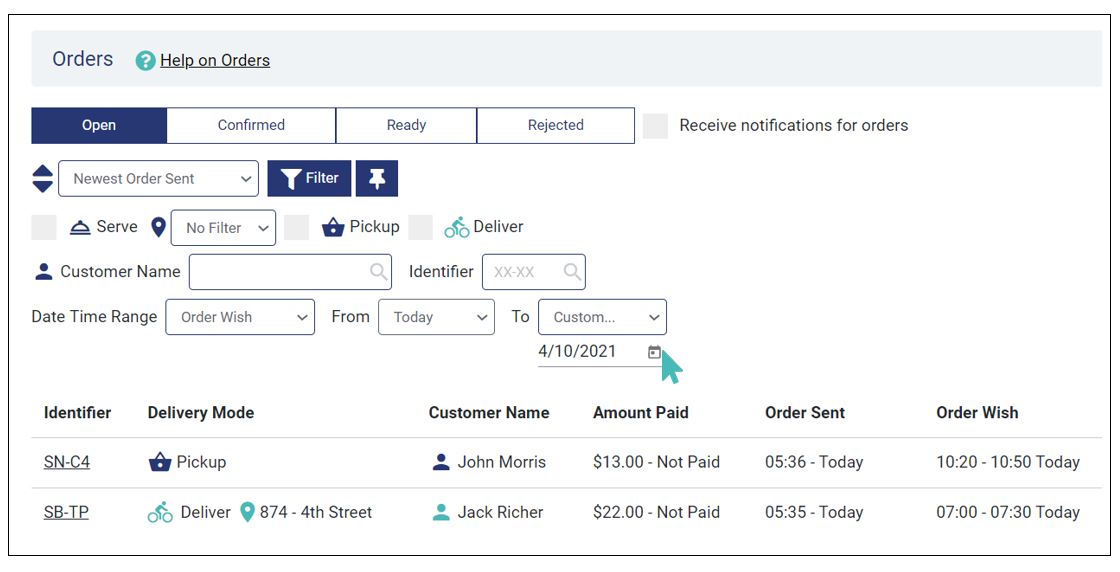Image resolution: width=1120 pixels, height=572 pixels.
Task: Check the Serve checkbox
Action: point(44,227)
